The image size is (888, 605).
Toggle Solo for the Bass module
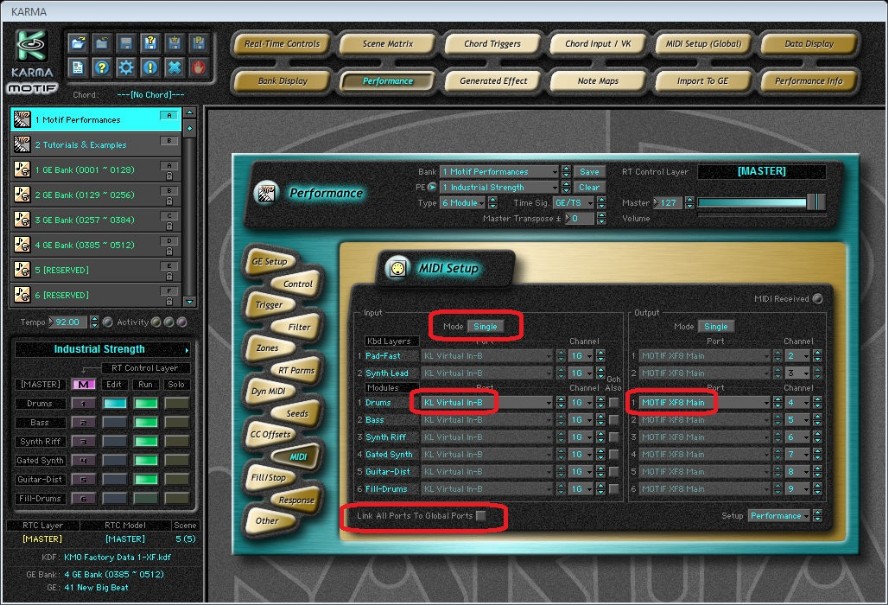coord(177,422)
